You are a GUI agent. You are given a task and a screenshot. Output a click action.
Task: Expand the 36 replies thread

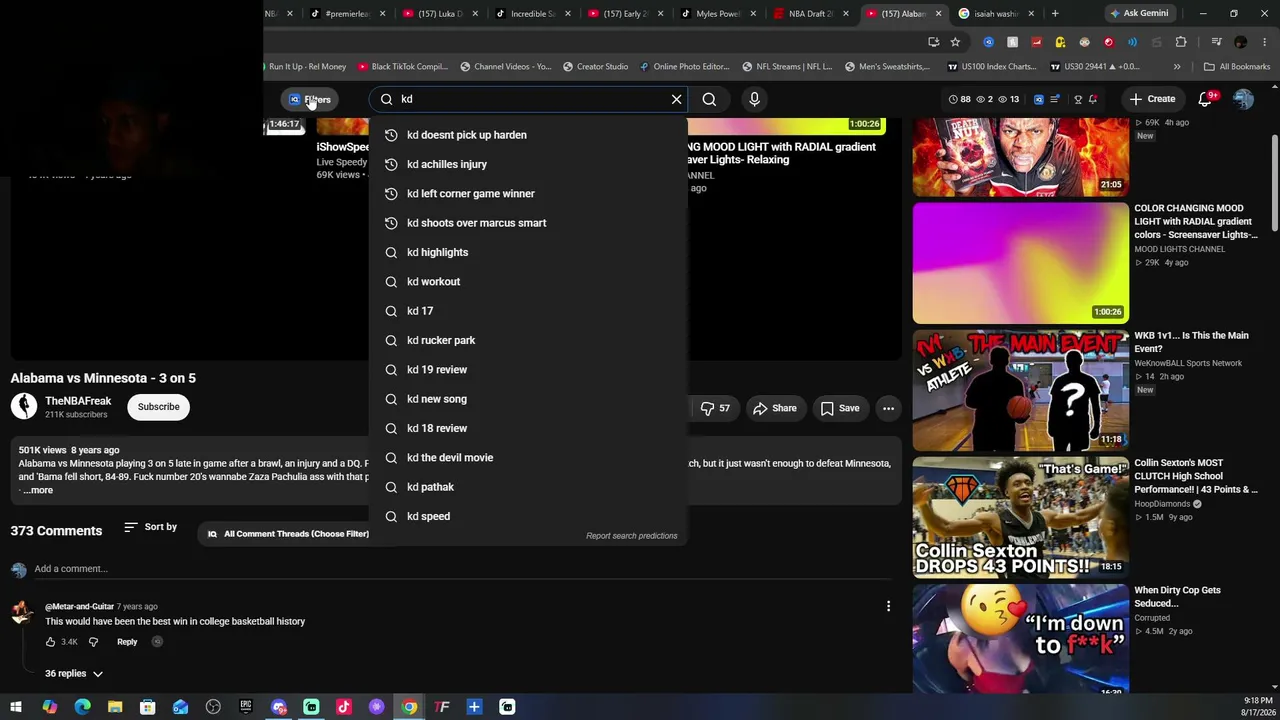pyautogui.click(x=74, y=674)
